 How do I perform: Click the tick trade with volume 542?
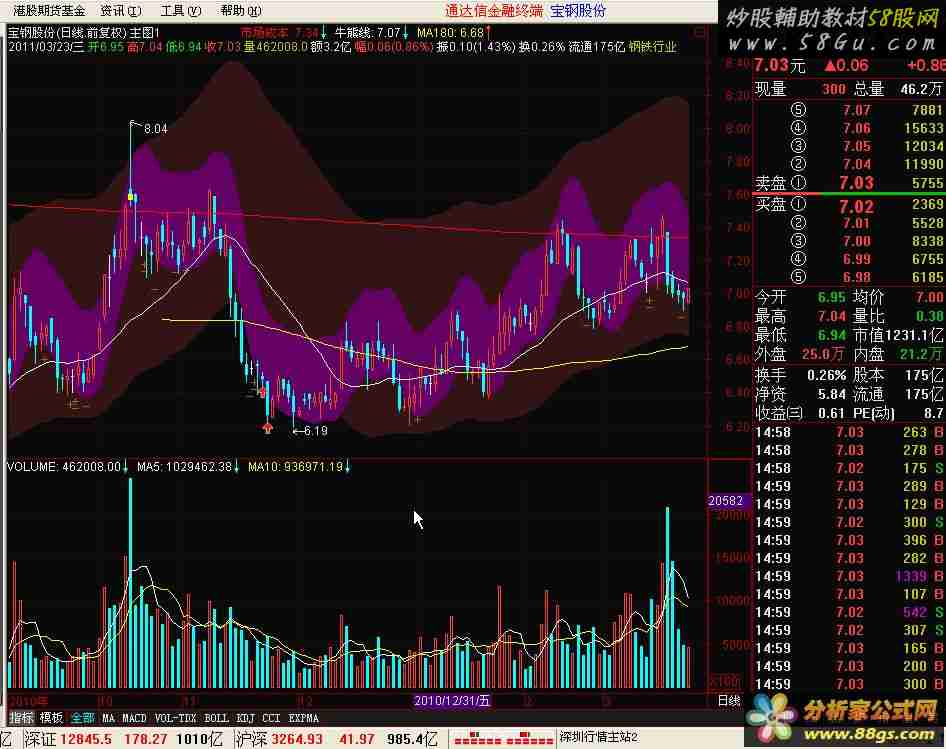pyautogui.click(x=915, y=612)
